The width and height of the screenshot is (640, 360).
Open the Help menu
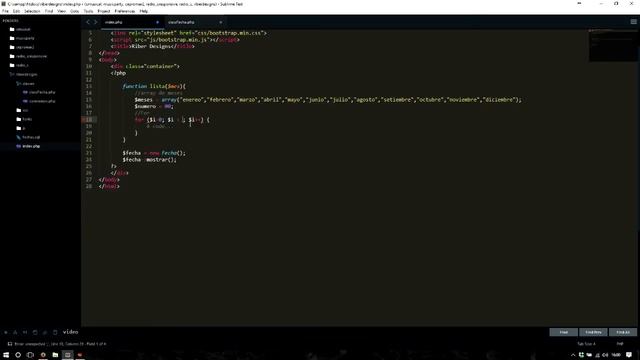pyautogui.click(x=144, y=11)
